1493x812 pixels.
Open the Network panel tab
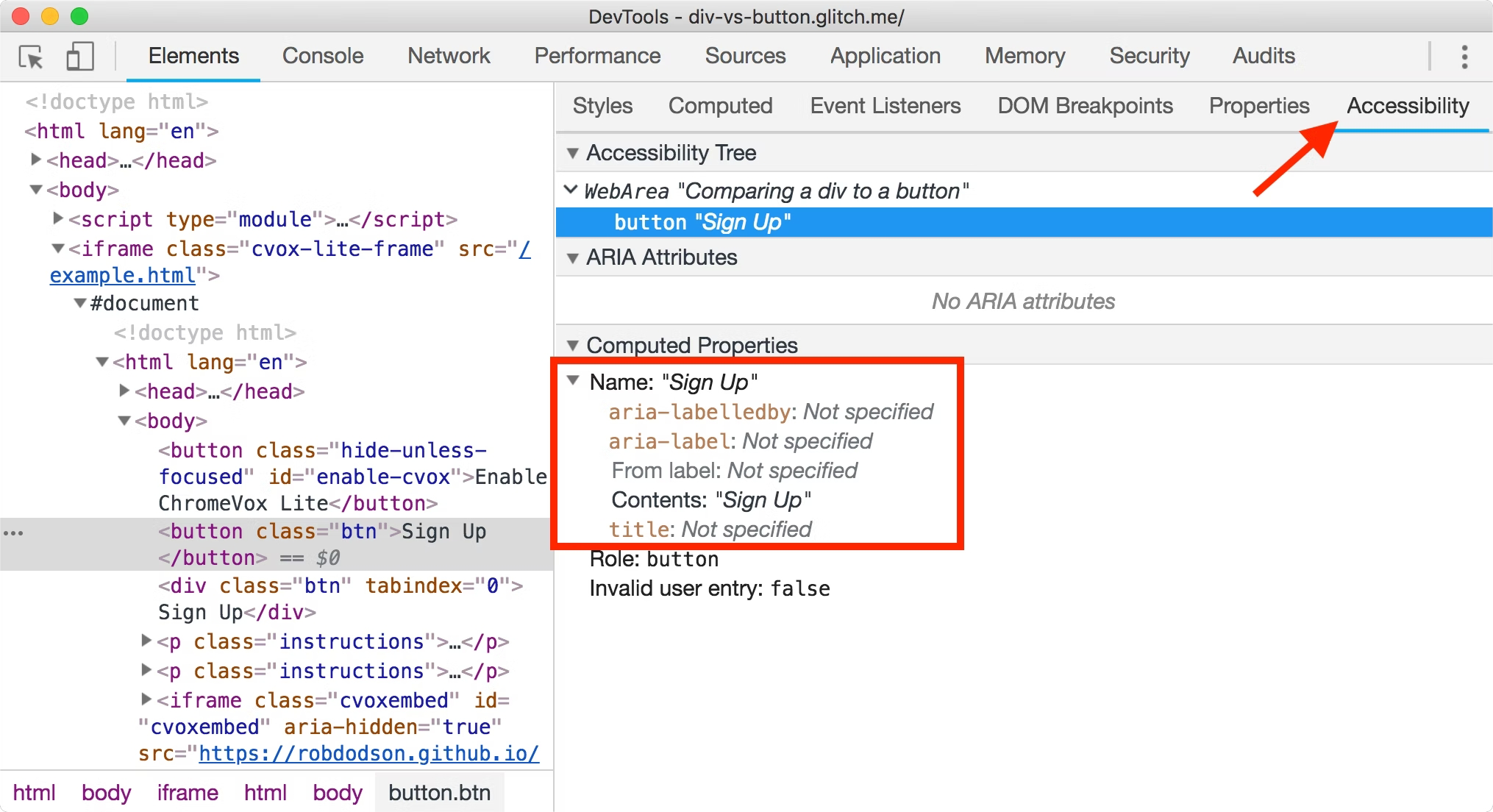(449, 56)
